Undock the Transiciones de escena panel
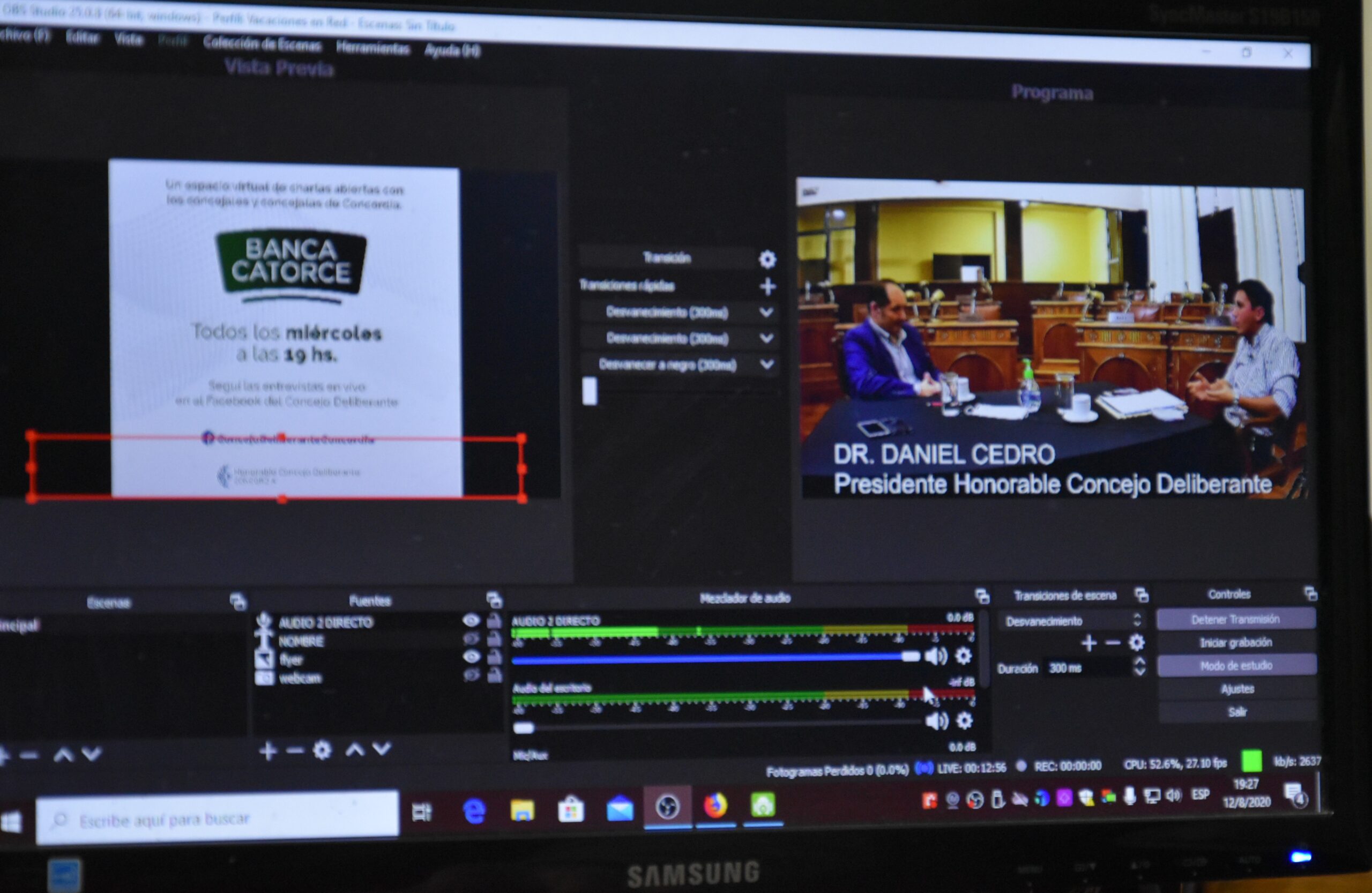Image resolution: width=1372 pixels, height=893 pixels. (1142, 594)
